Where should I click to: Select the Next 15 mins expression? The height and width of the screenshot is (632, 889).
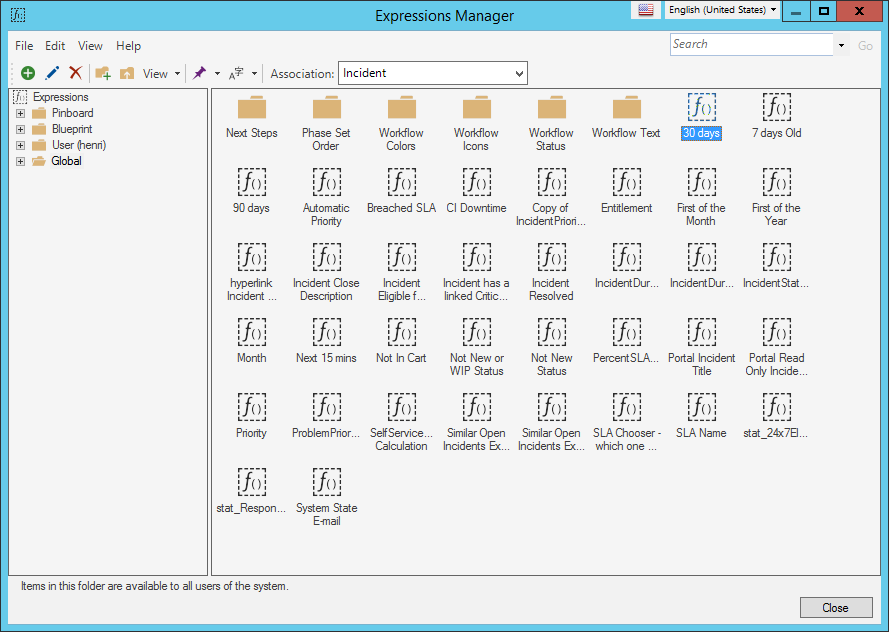click(x=327, y=342)
